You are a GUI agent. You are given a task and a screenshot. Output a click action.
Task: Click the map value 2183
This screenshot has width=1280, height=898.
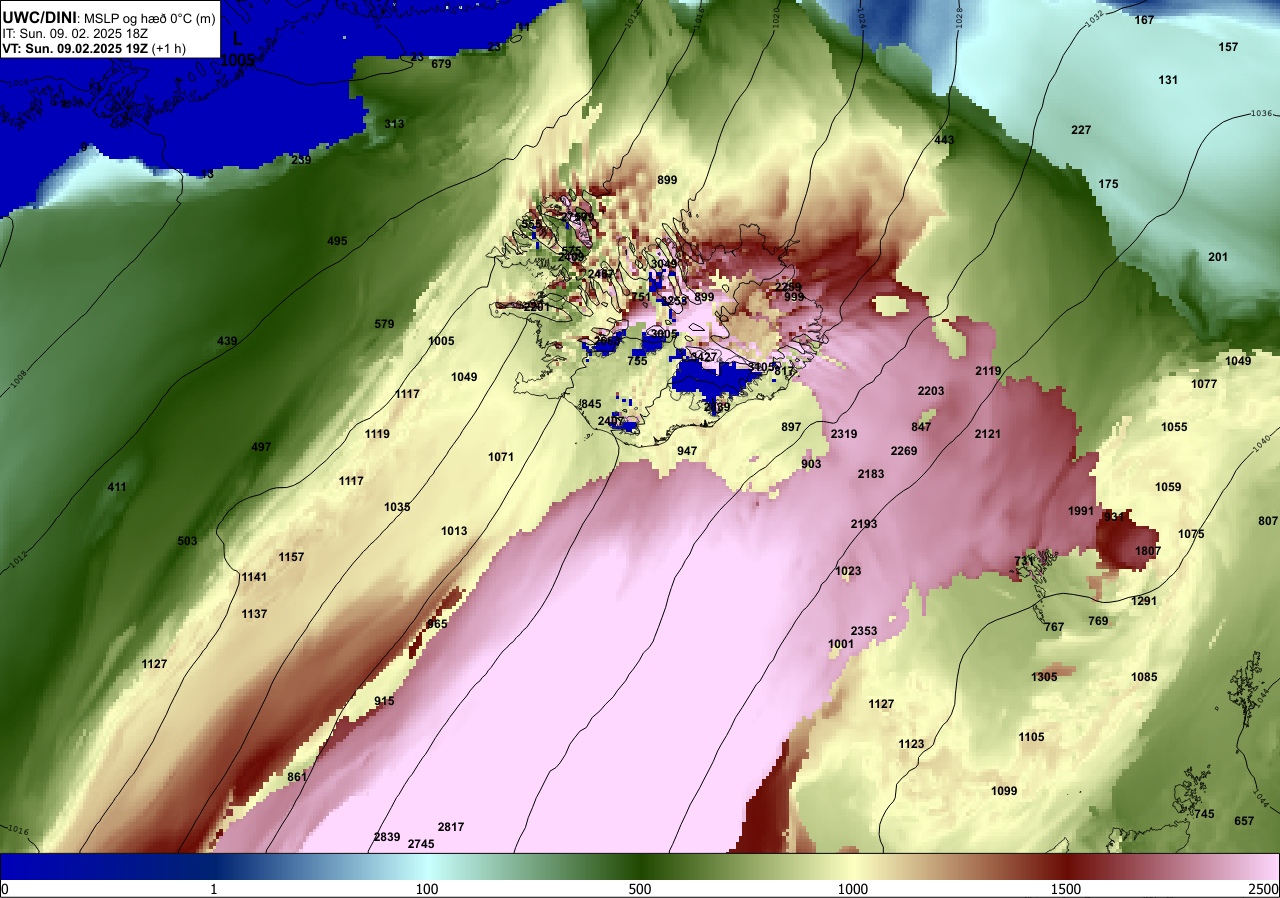[871, 474]
